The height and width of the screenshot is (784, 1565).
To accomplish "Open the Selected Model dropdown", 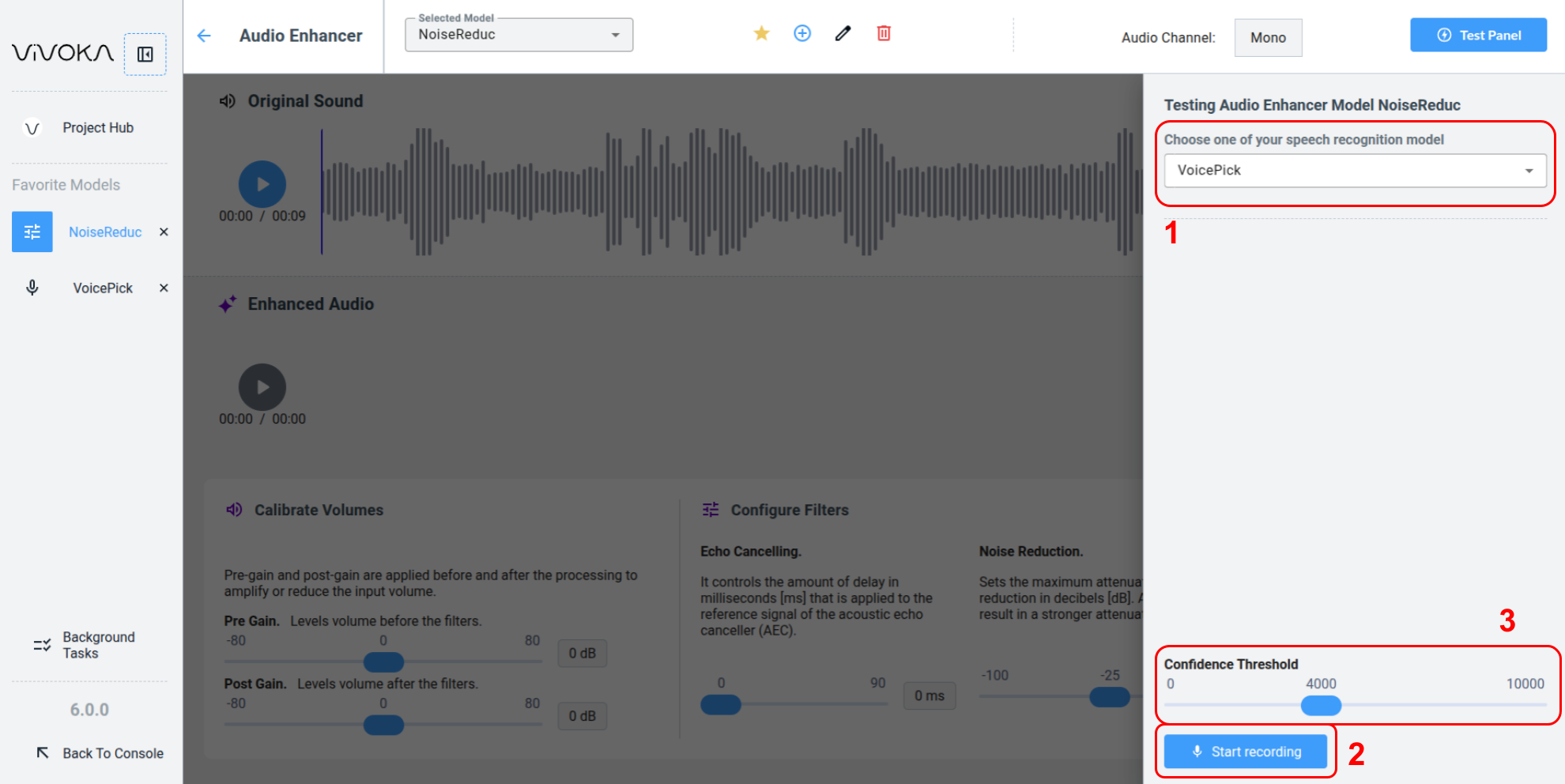I will coord(519,35).
